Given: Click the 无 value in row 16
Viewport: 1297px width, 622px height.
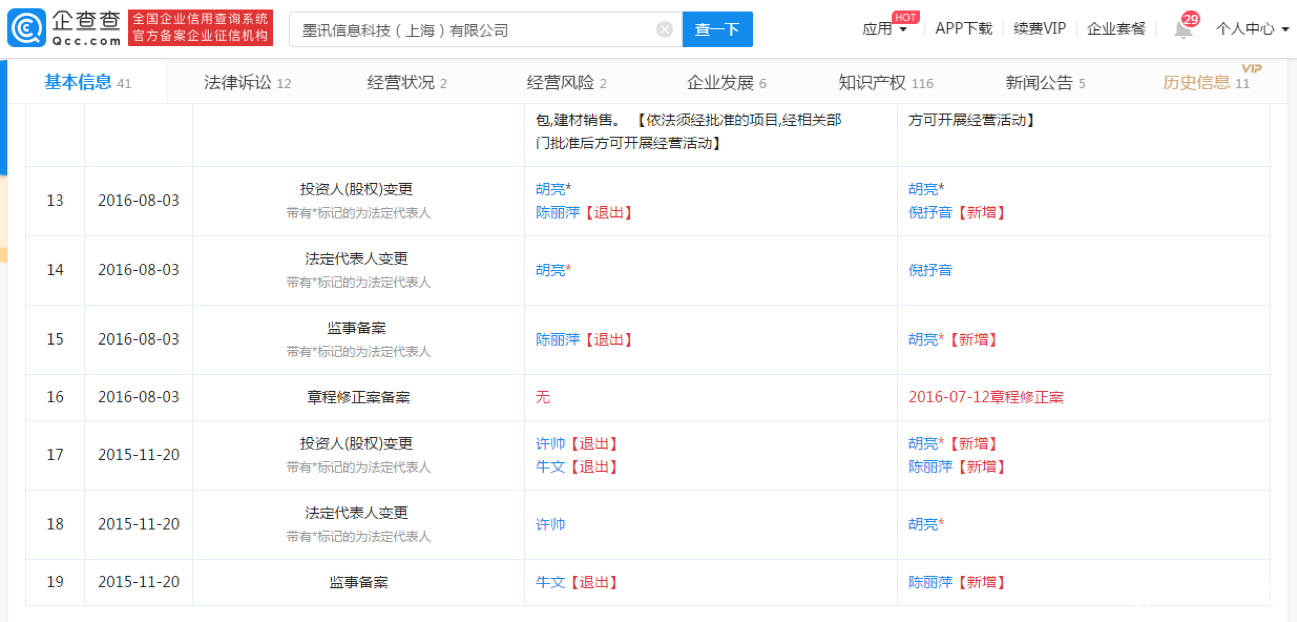Looking at the screenshot, I should pos(543,397).
